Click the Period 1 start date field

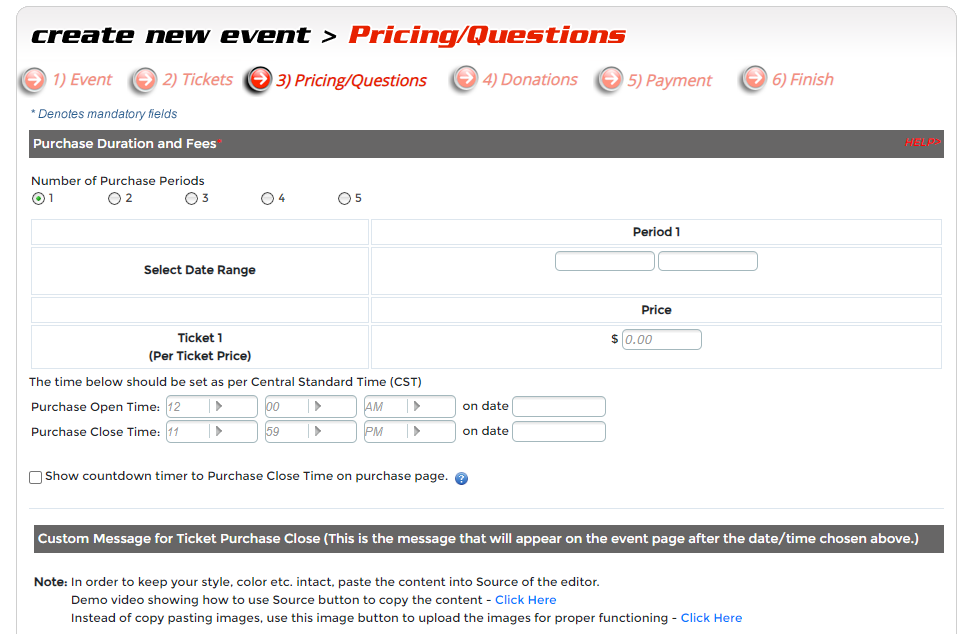coord(604,261)
